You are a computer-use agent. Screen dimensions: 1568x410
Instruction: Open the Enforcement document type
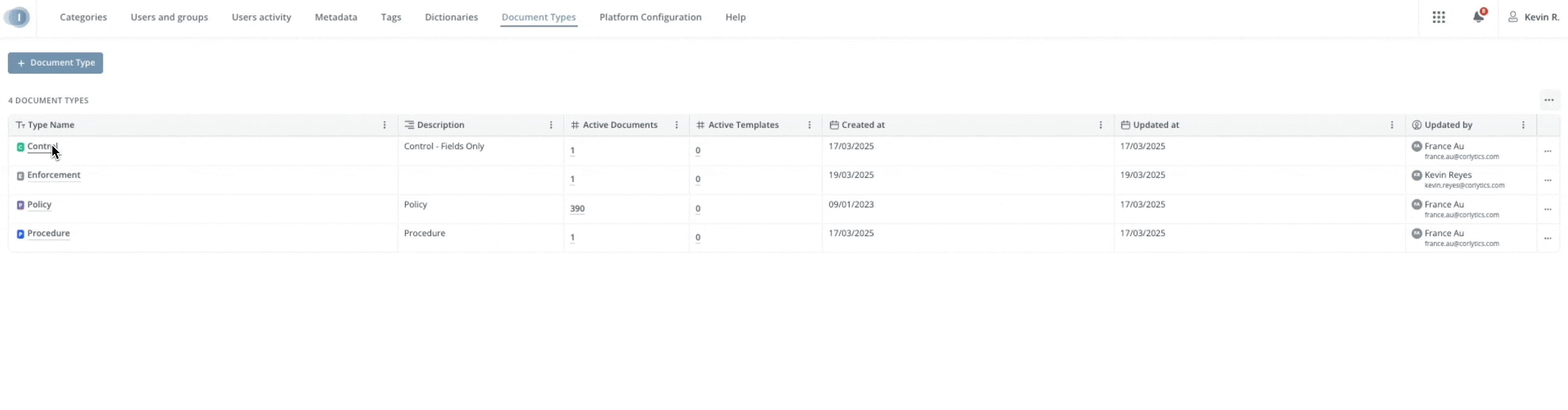click(53, 175)
